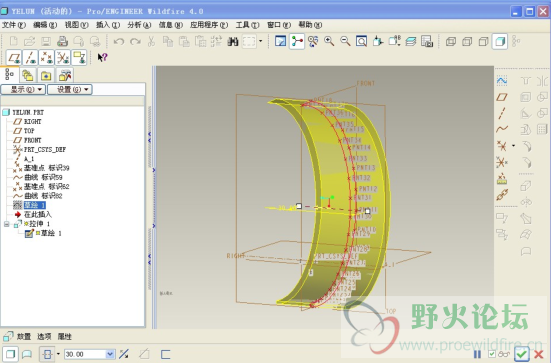Click the datum curve tool in right toolbar
This screenshot has width=552, height=363.
(502, 129)
